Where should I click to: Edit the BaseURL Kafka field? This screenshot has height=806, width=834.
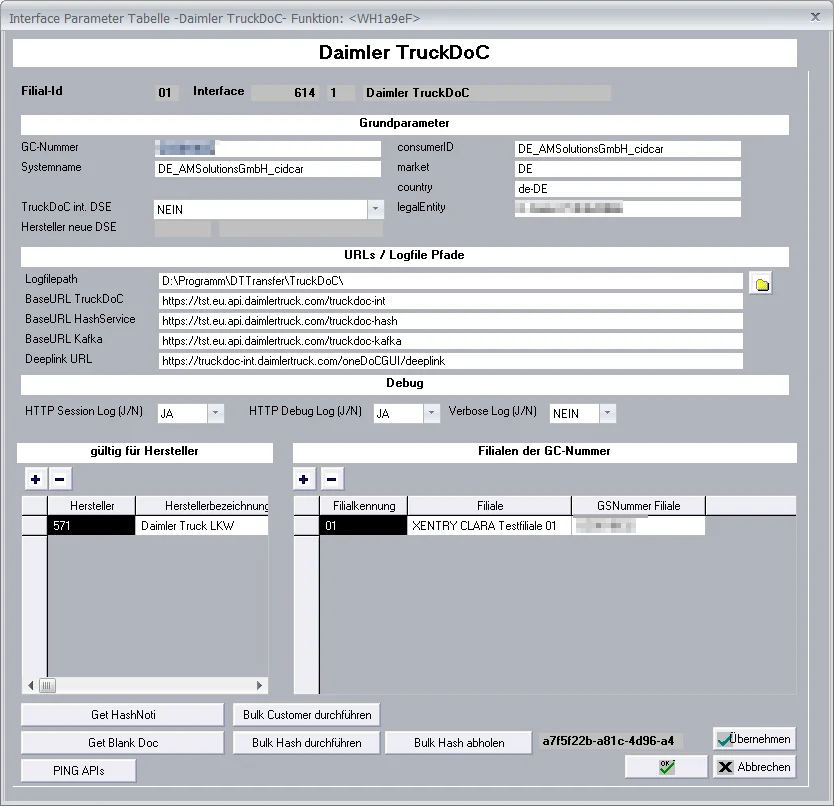451,340
